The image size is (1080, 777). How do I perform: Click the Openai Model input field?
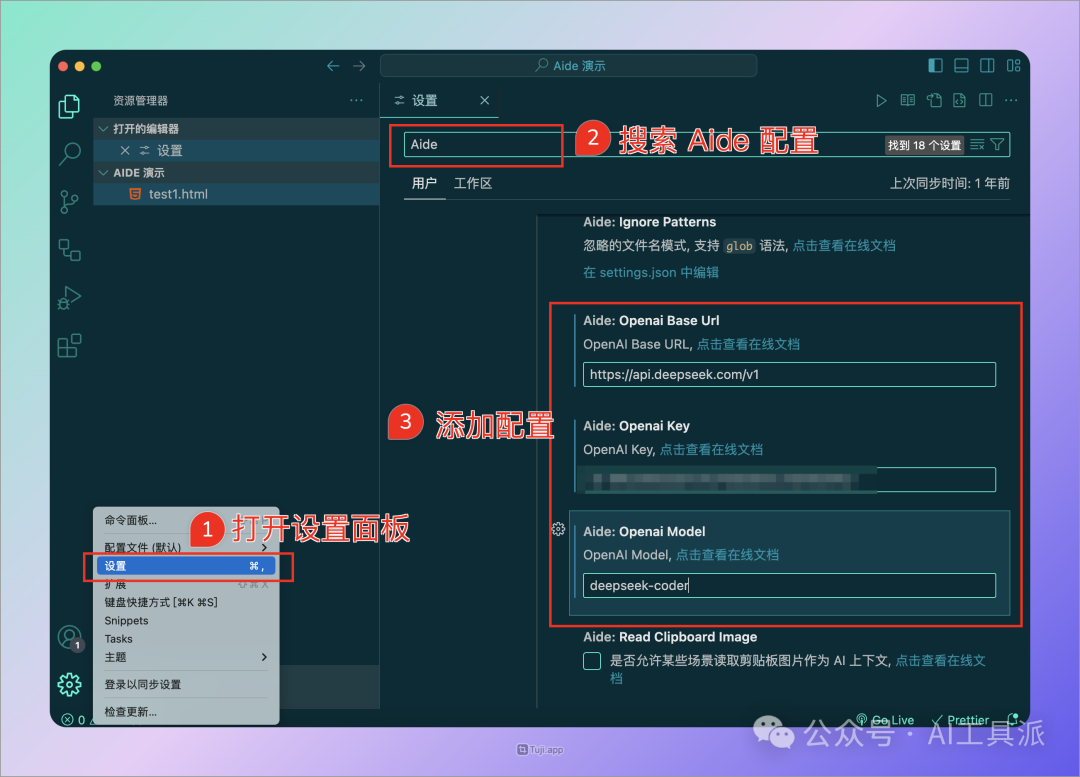tap(789, 586)
